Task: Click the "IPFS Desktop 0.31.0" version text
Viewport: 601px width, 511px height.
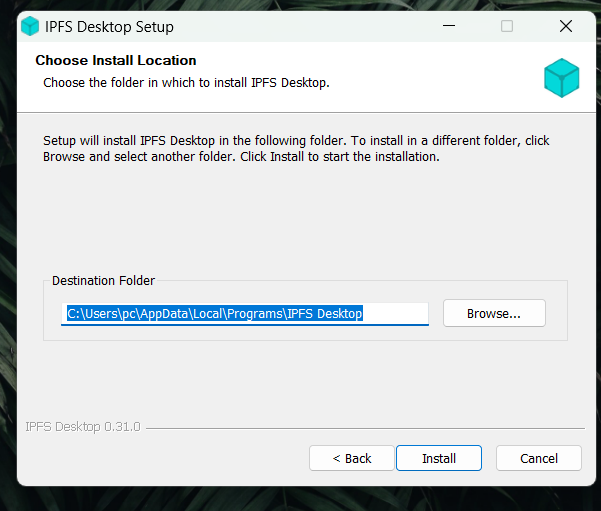Action: coord(83,427)
